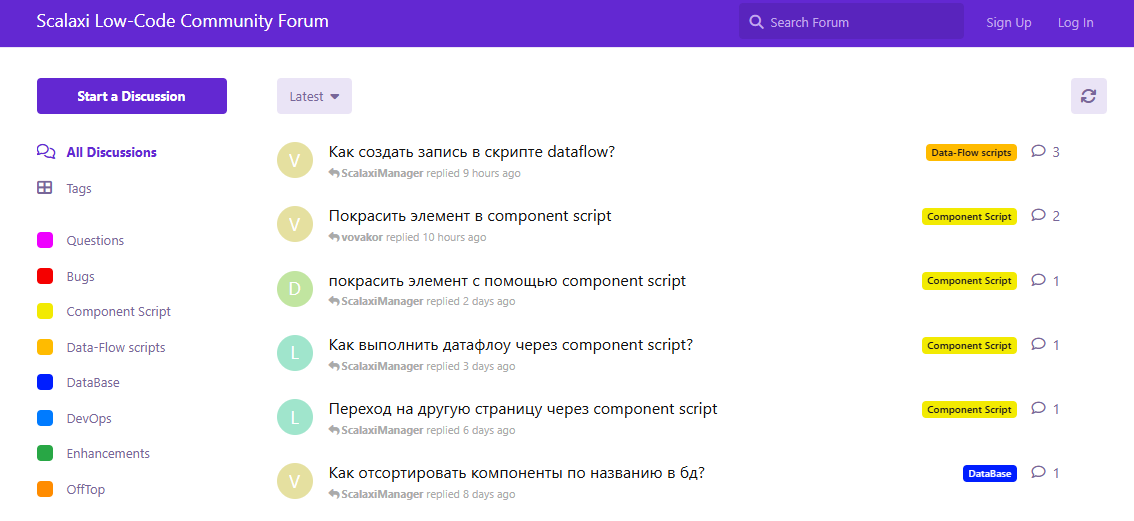The image size is (1134, 521).
Task: Click the green D avatar icon
Action: (x=294, y=289)
